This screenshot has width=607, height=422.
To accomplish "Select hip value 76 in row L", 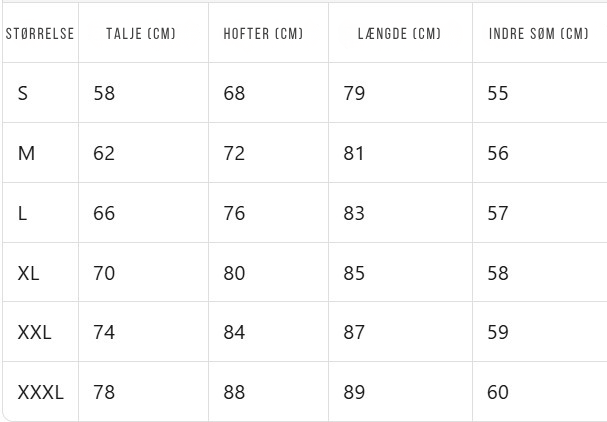I will [x=234, y=213].
